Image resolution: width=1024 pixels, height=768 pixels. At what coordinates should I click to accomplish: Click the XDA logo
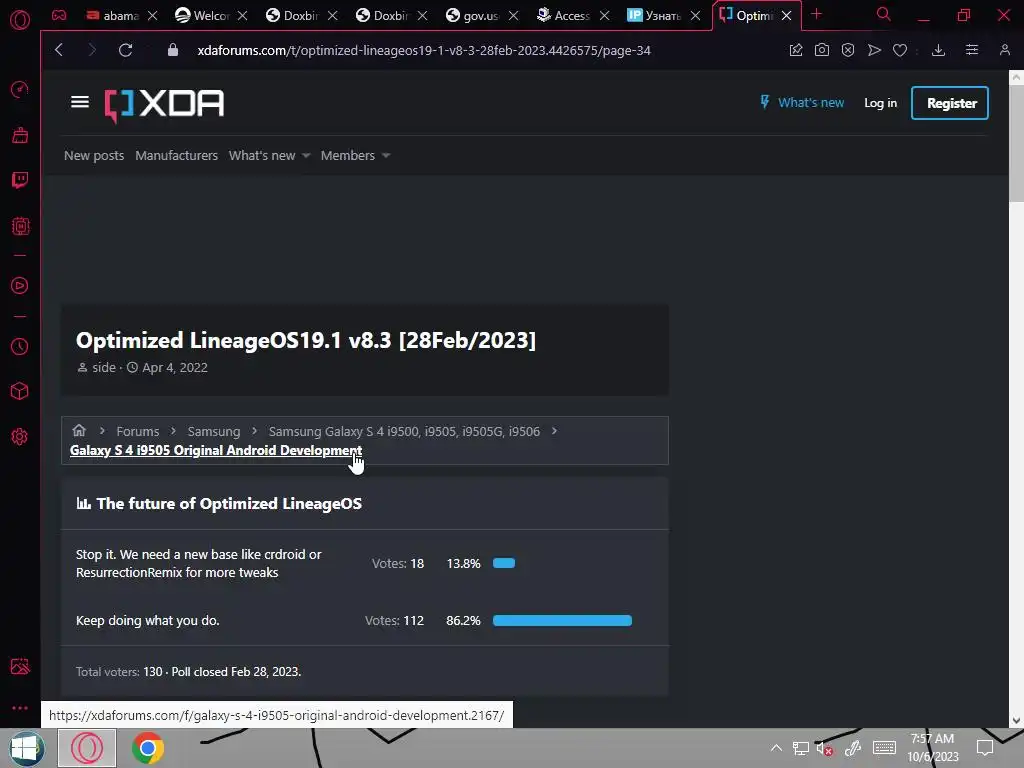(165, 103)
